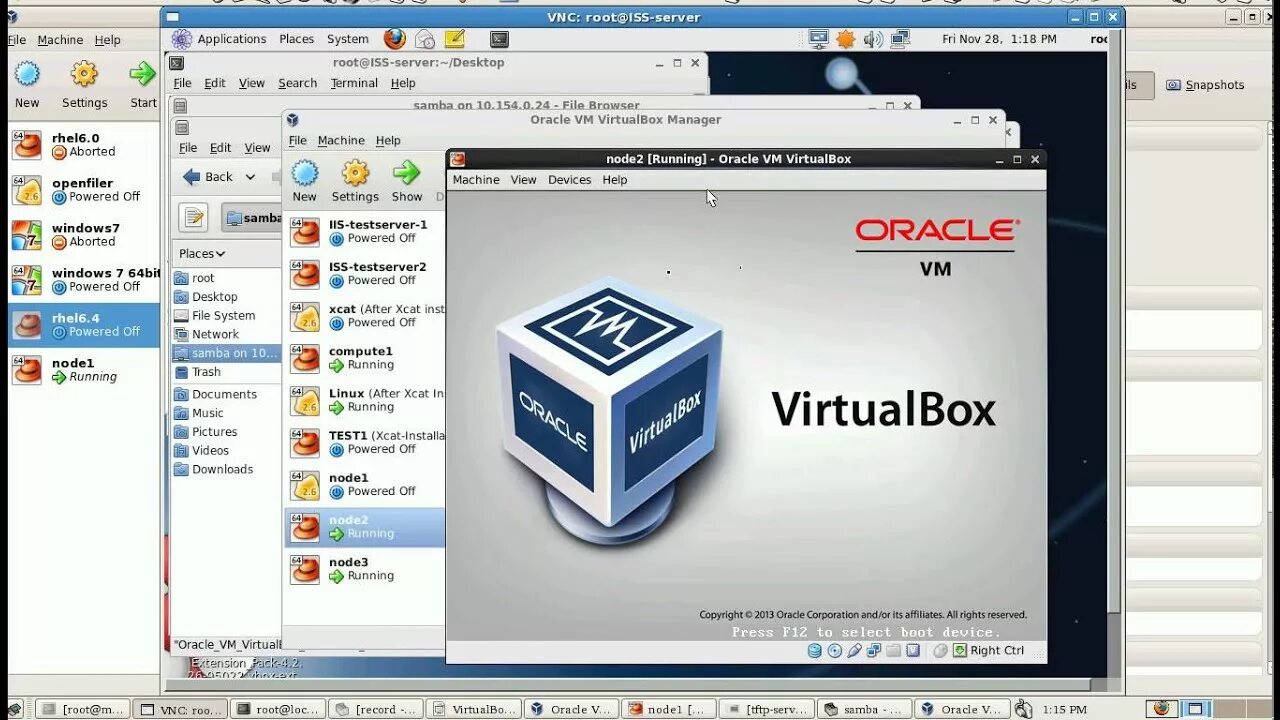Click the network connections icon in GNOME panel
The width and height of the screenshot is (1280, 720).
tap(900, 39)
